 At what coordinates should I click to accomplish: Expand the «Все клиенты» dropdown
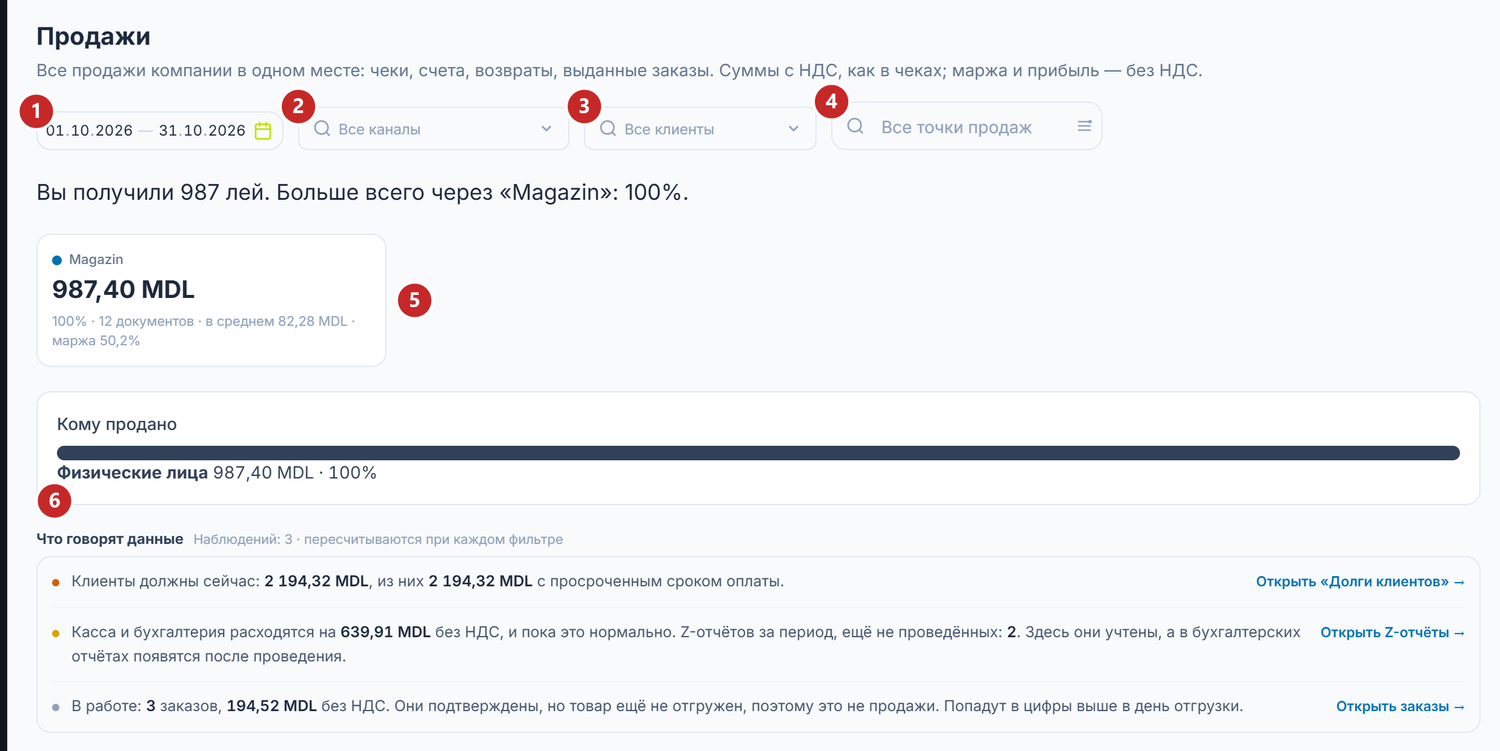[x=793, y=129]
